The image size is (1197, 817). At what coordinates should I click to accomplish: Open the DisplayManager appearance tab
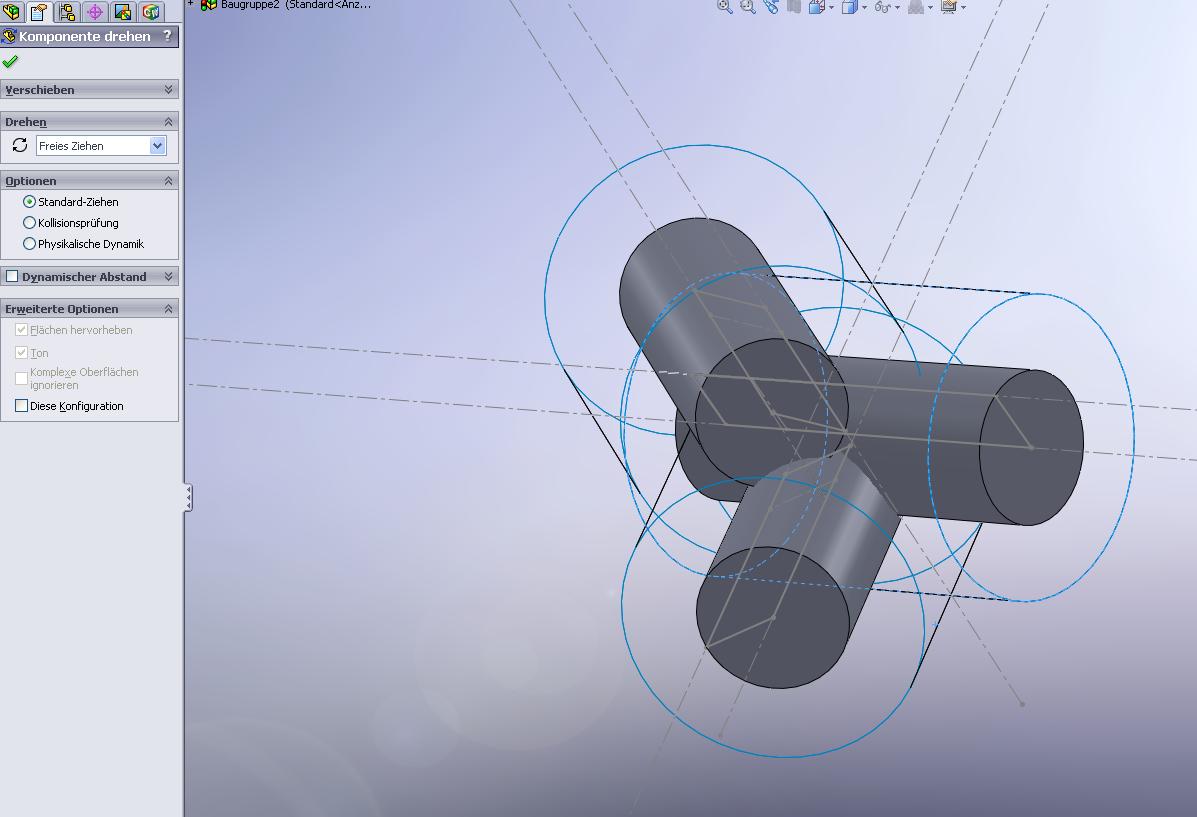coord(123,11)
